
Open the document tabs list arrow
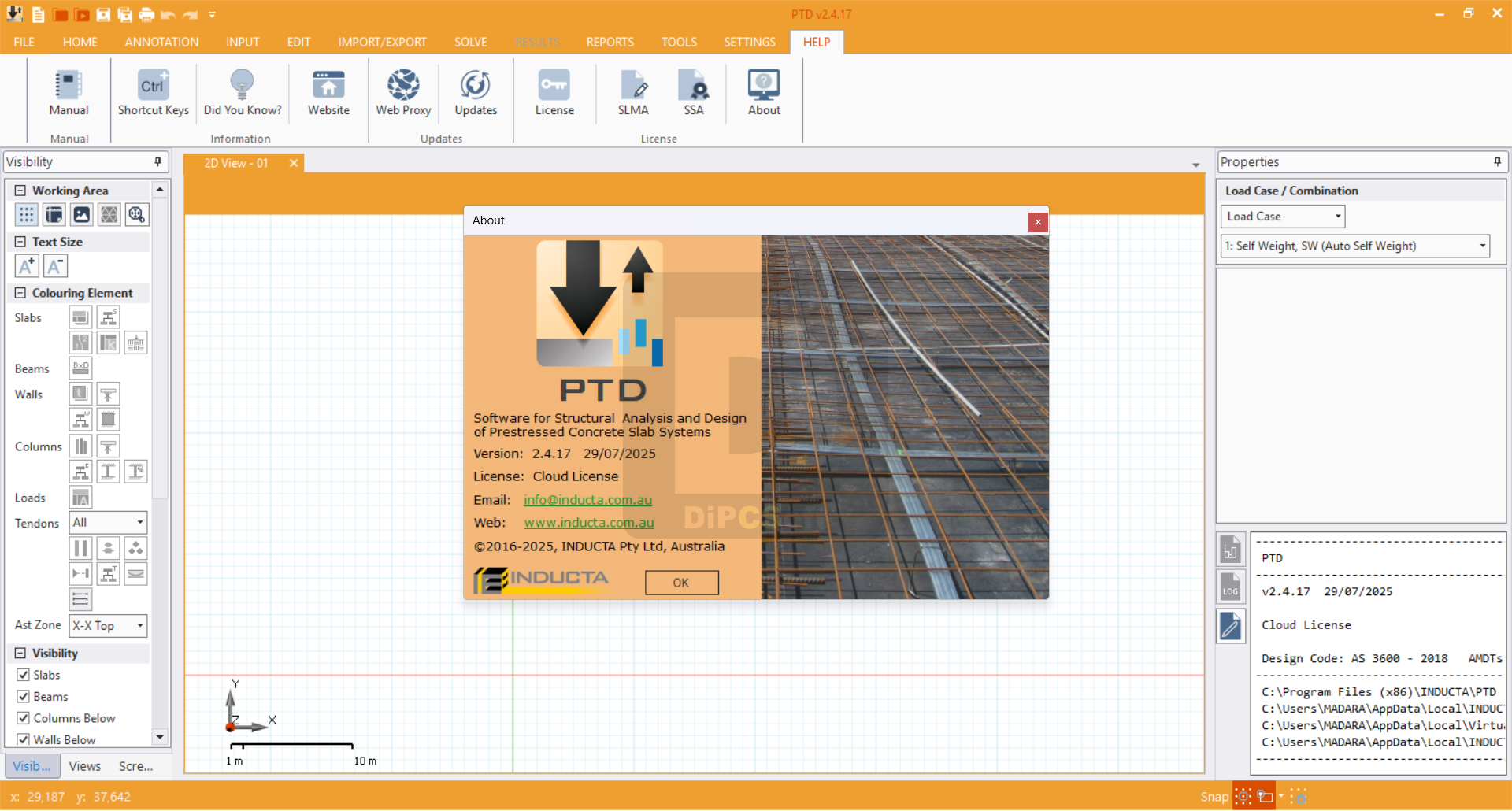[x=1195, y=165]
